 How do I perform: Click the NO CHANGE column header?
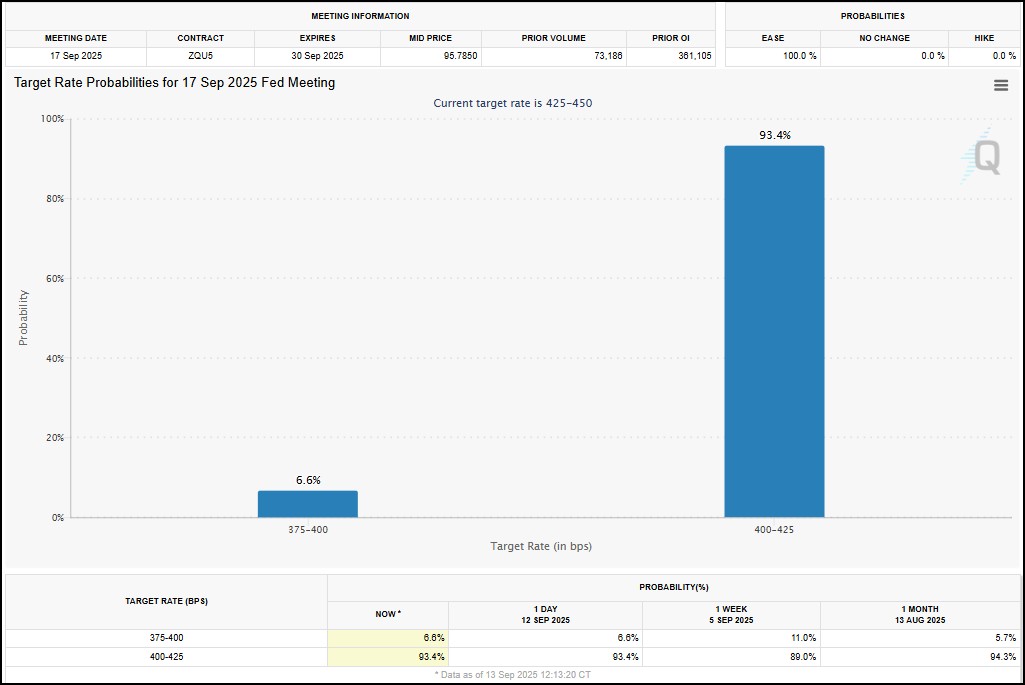pos(884,38)
